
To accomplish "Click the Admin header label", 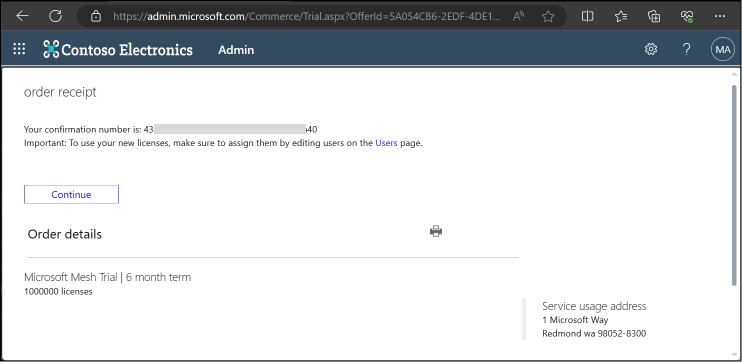I will coord(236,50).
